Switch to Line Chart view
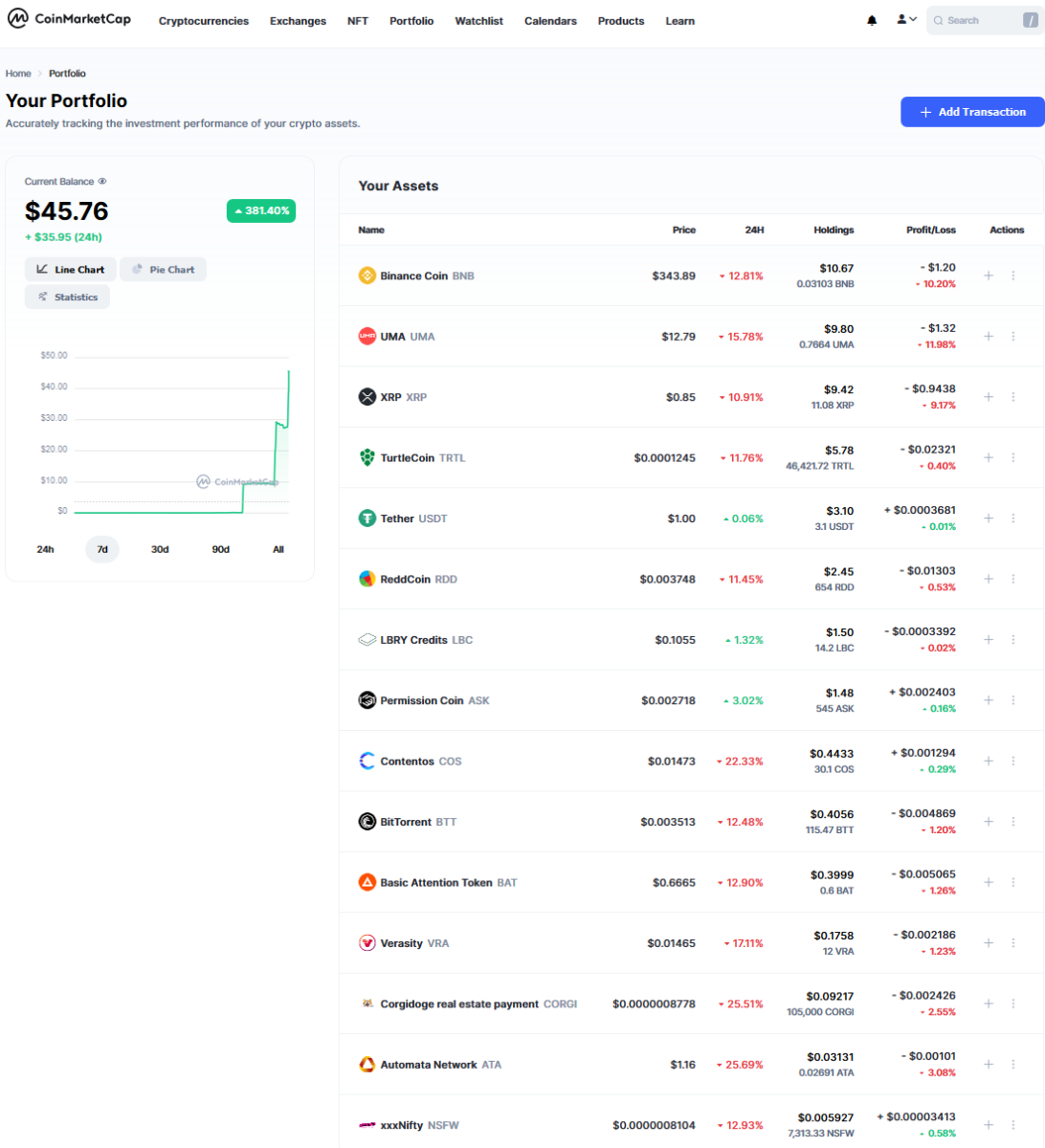 (x=70, y=269)
